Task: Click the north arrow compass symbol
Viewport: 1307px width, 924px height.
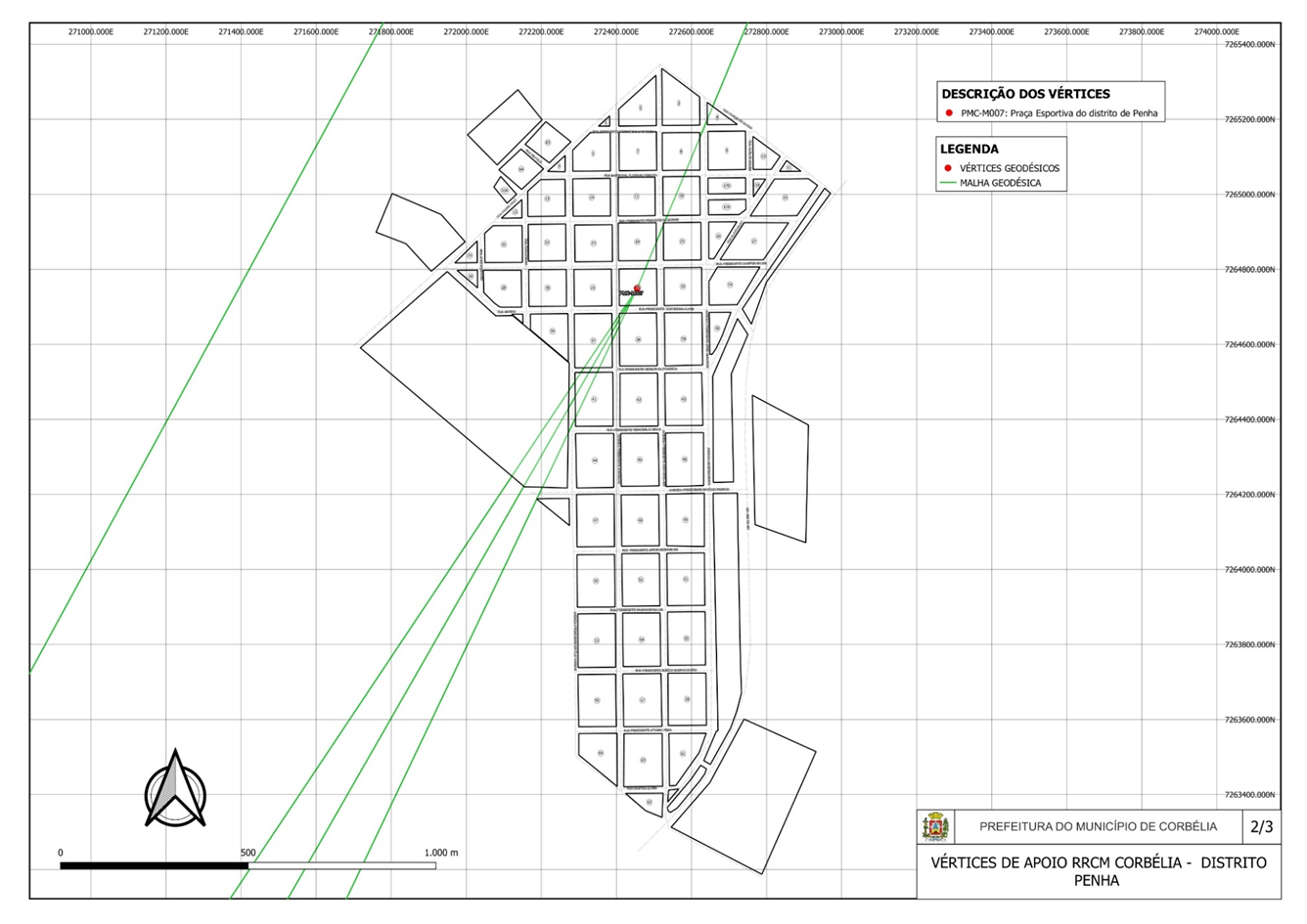Action: click(175, 790)
